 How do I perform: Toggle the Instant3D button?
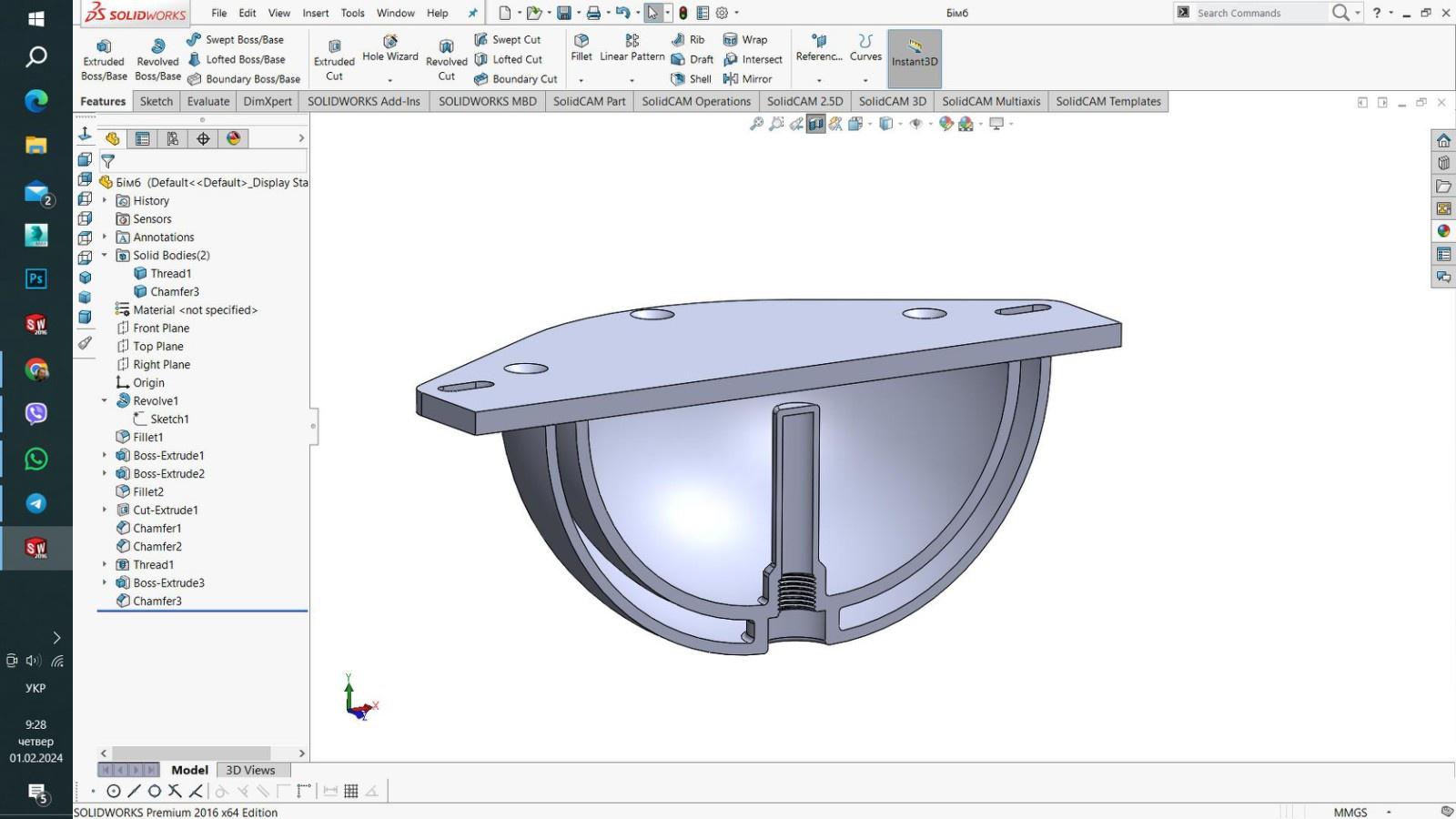[915, 58]
